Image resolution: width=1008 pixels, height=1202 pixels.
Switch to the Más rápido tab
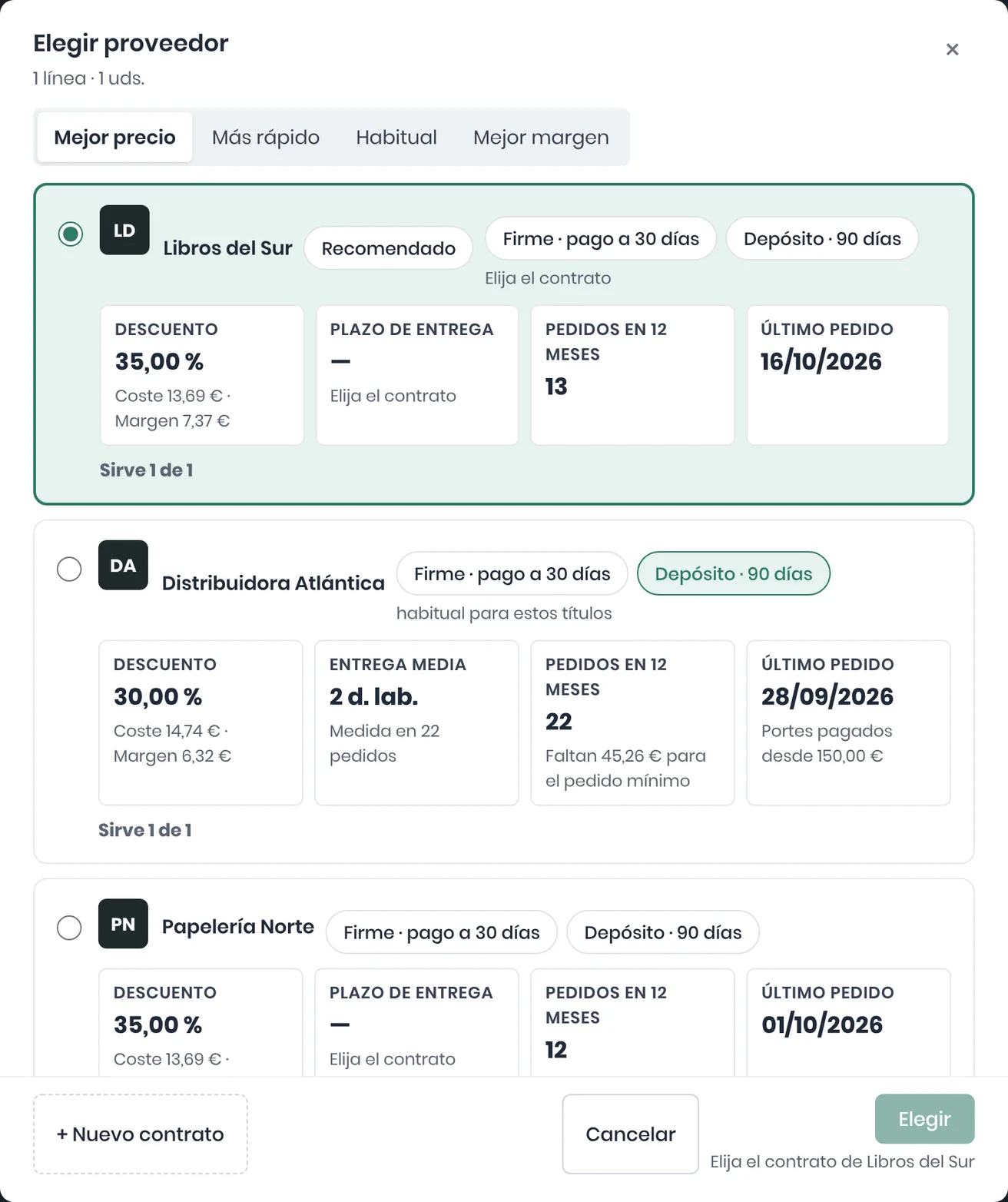[266, 138]
